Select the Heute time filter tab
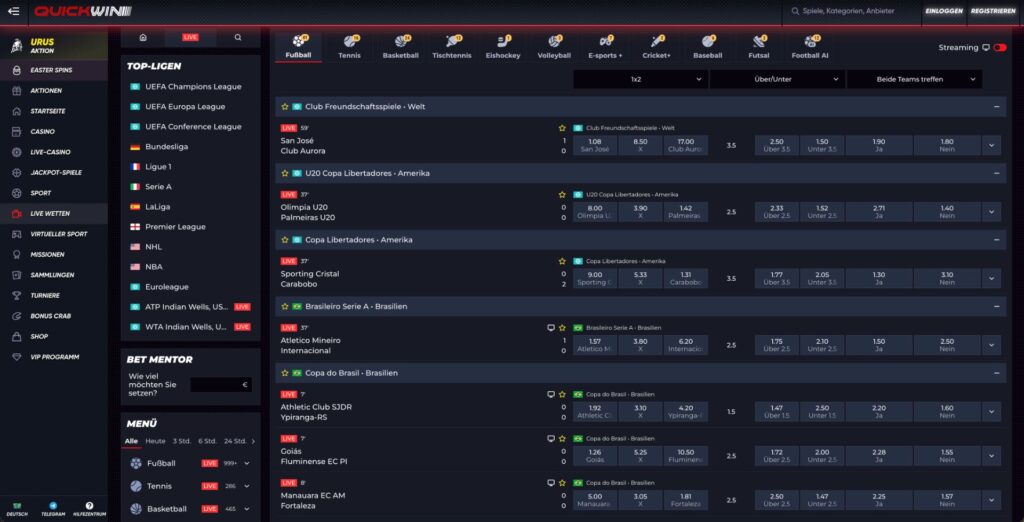The image size is (1024, 522). click(155, 441)
